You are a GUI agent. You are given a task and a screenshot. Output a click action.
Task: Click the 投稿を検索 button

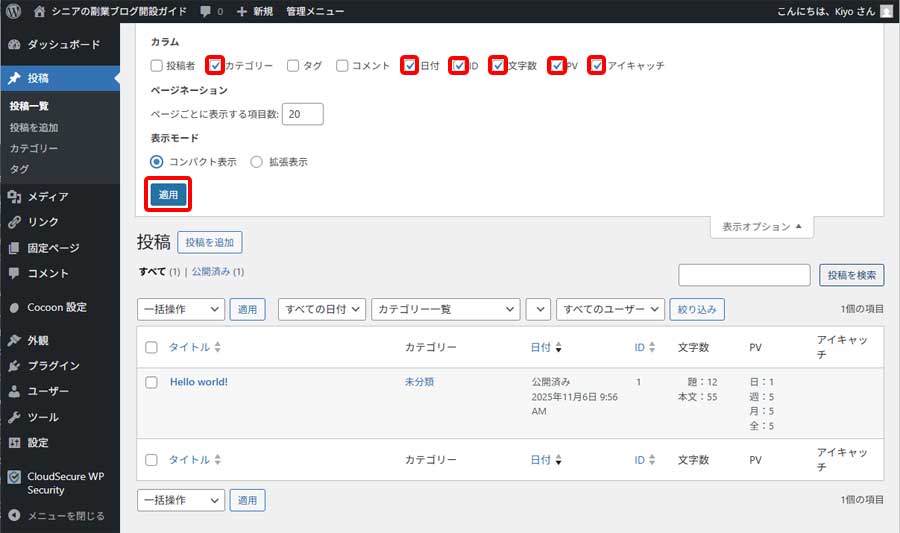pos(852,275)
